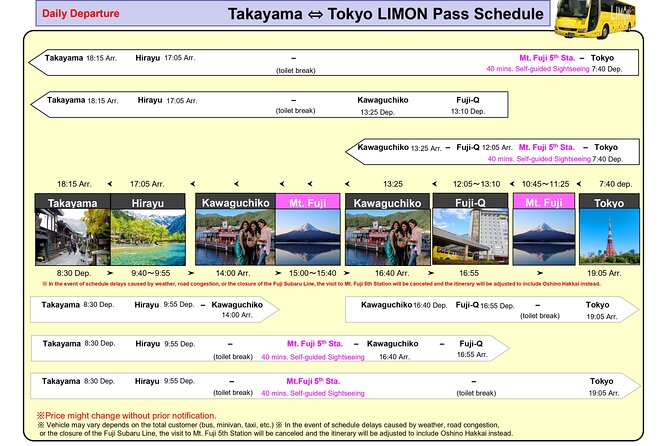Open the Fuji-Q hotel building photo
Screen dimensions: 669x446
pos(470,237)
